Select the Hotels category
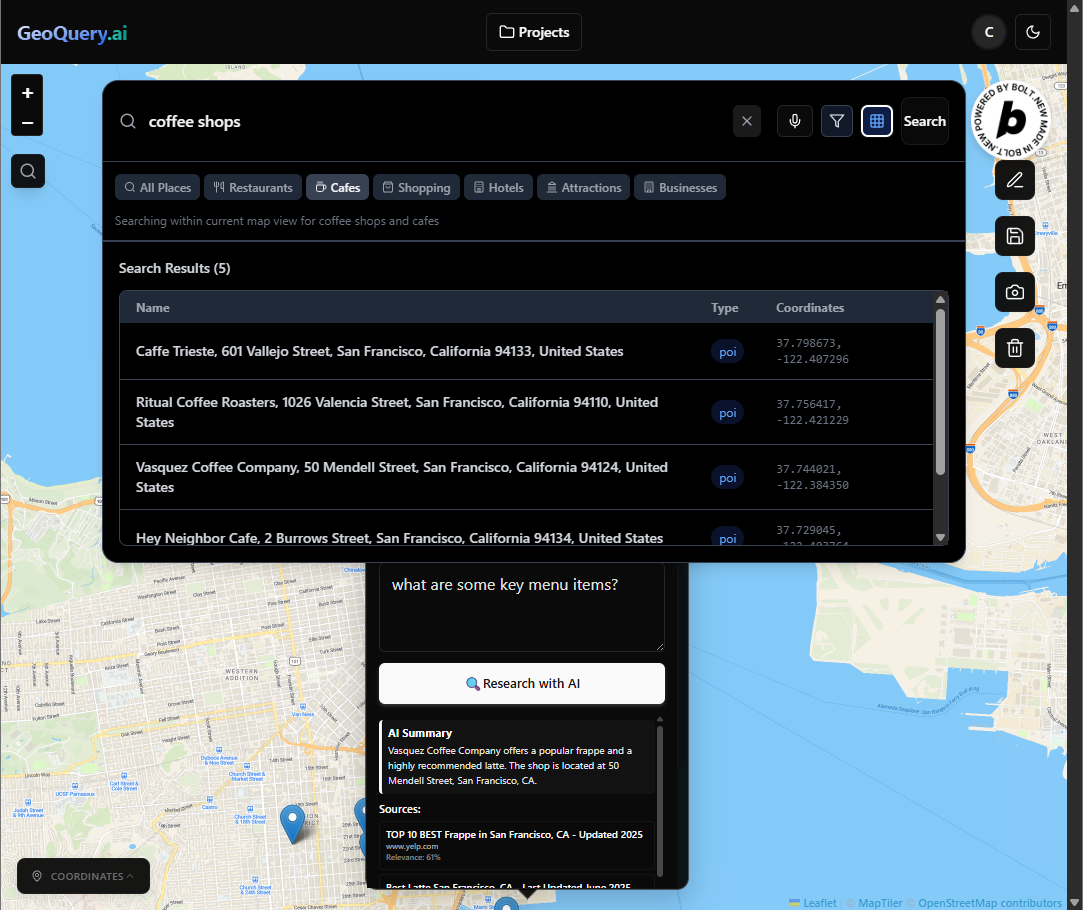Screen dimensions: 1083x910 click(499, 187)
